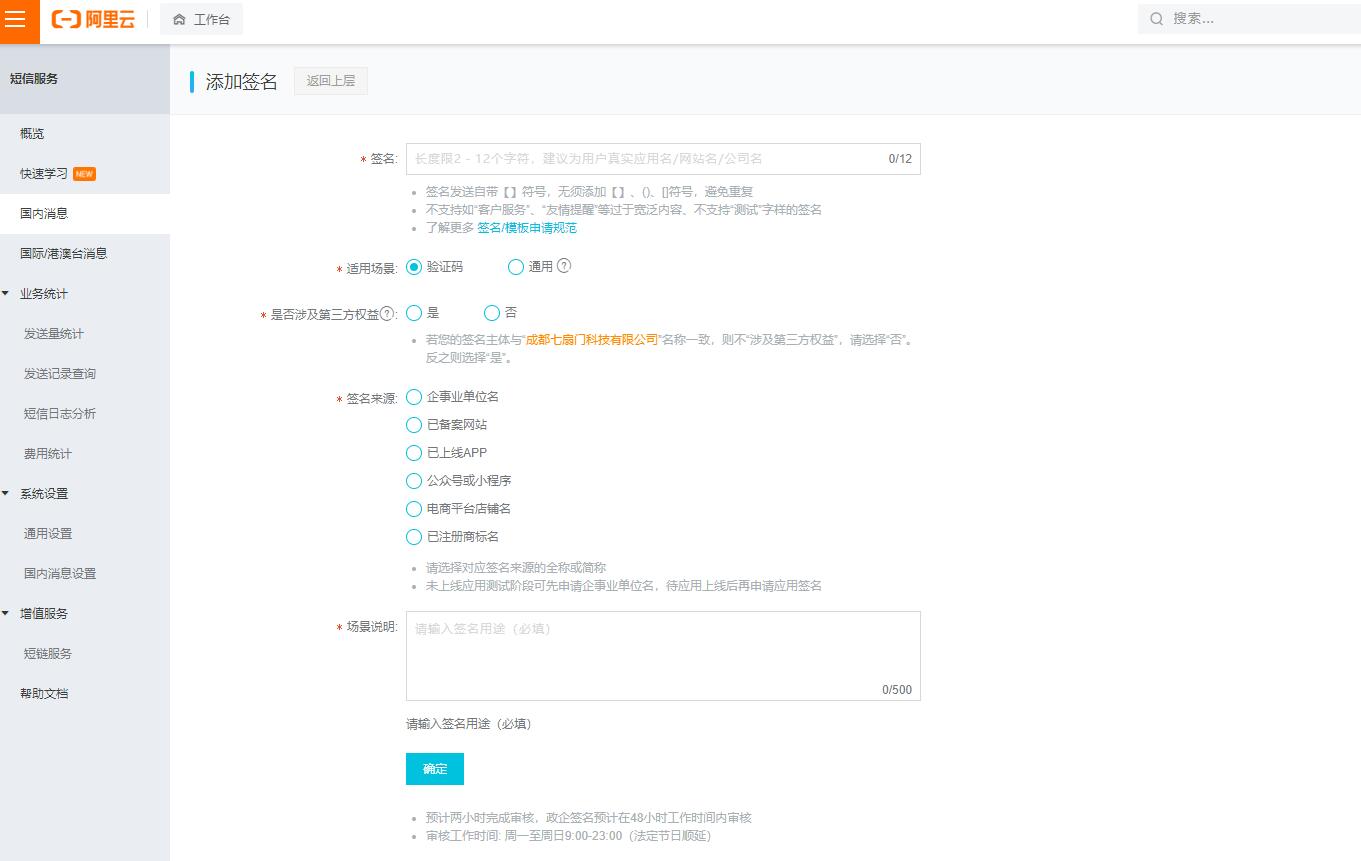Focus the 场景说明 text area
The width and height of the screenshot is (1361, 861).
click(x=663, y=656)
